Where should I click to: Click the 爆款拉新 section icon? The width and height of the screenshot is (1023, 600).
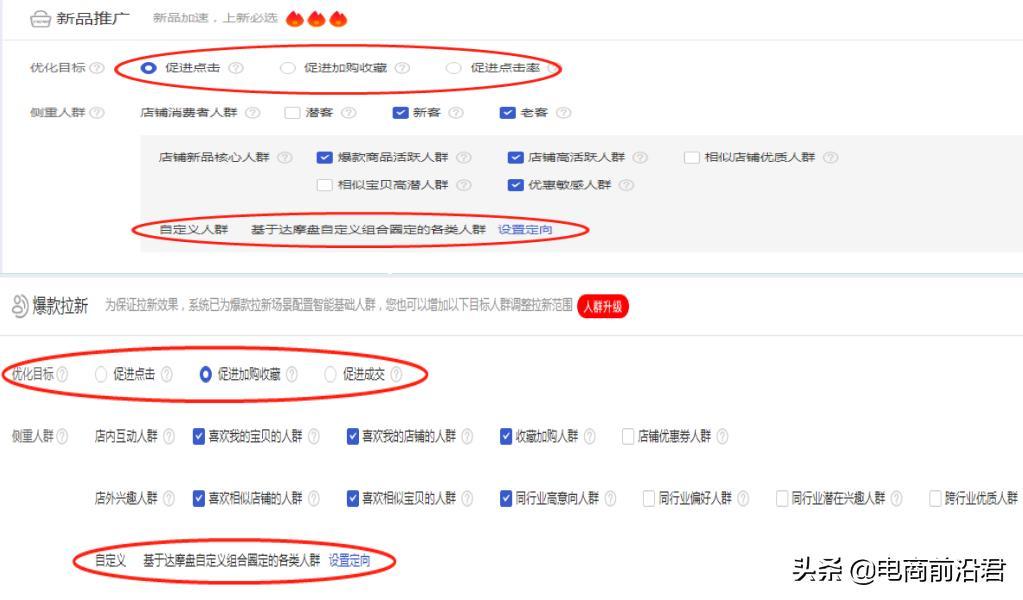tap(19, 306)
